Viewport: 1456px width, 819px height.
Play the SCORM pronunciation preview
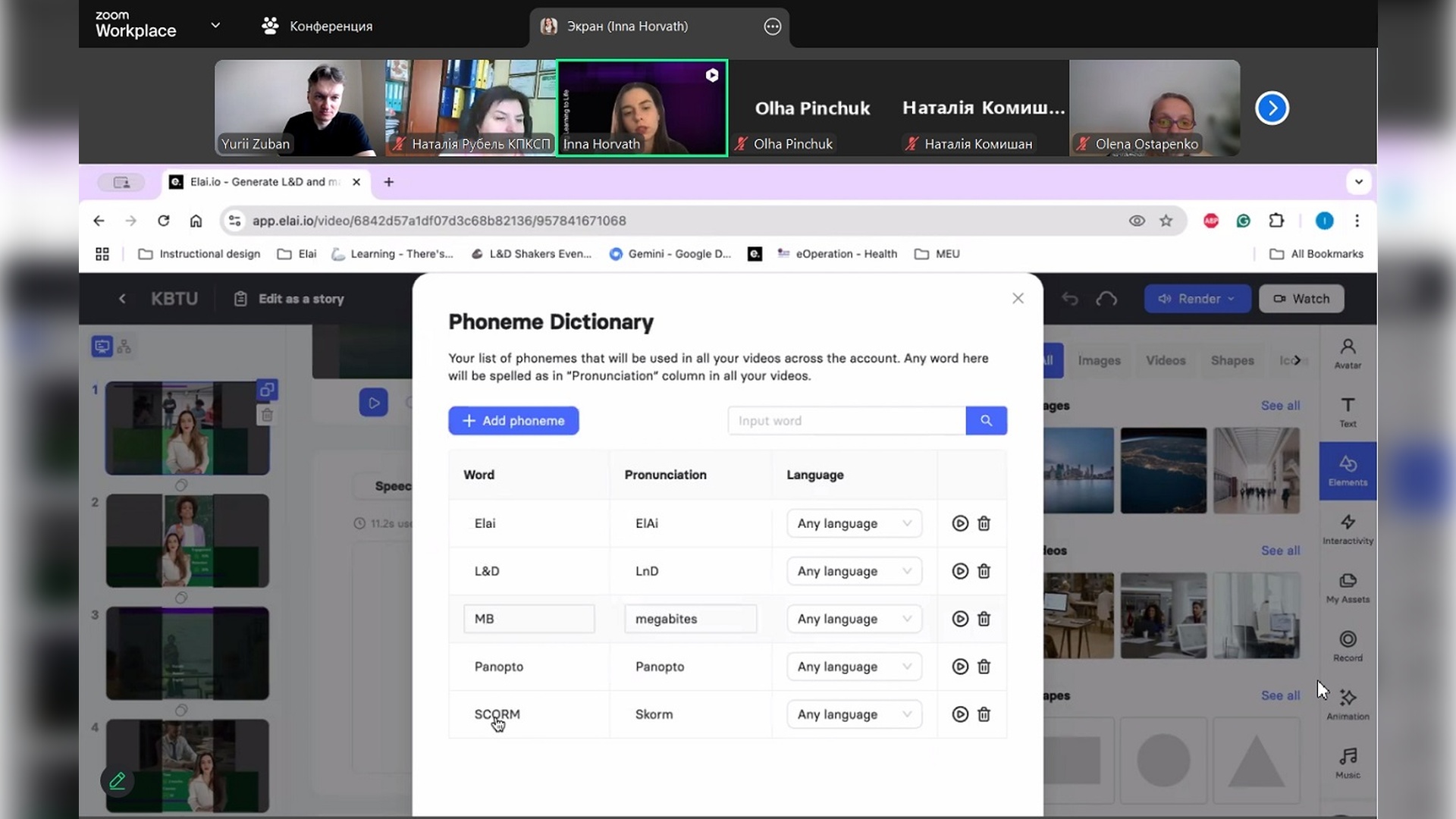(960, 714)
